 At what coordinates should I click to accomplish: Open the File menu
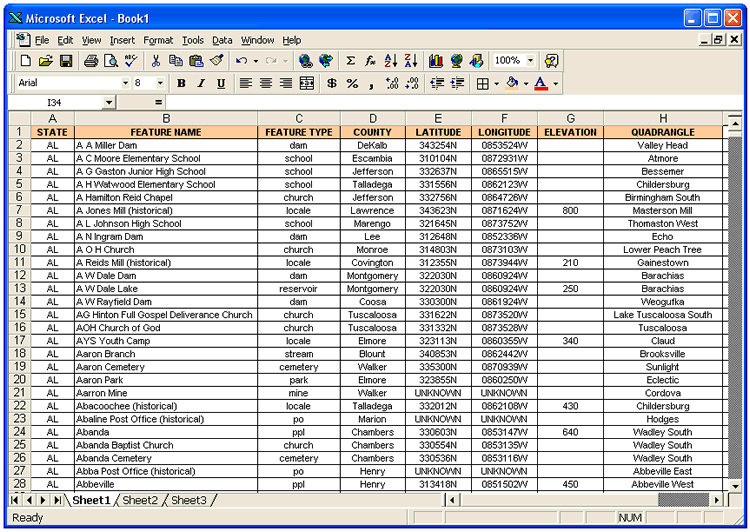pos(42,40)
